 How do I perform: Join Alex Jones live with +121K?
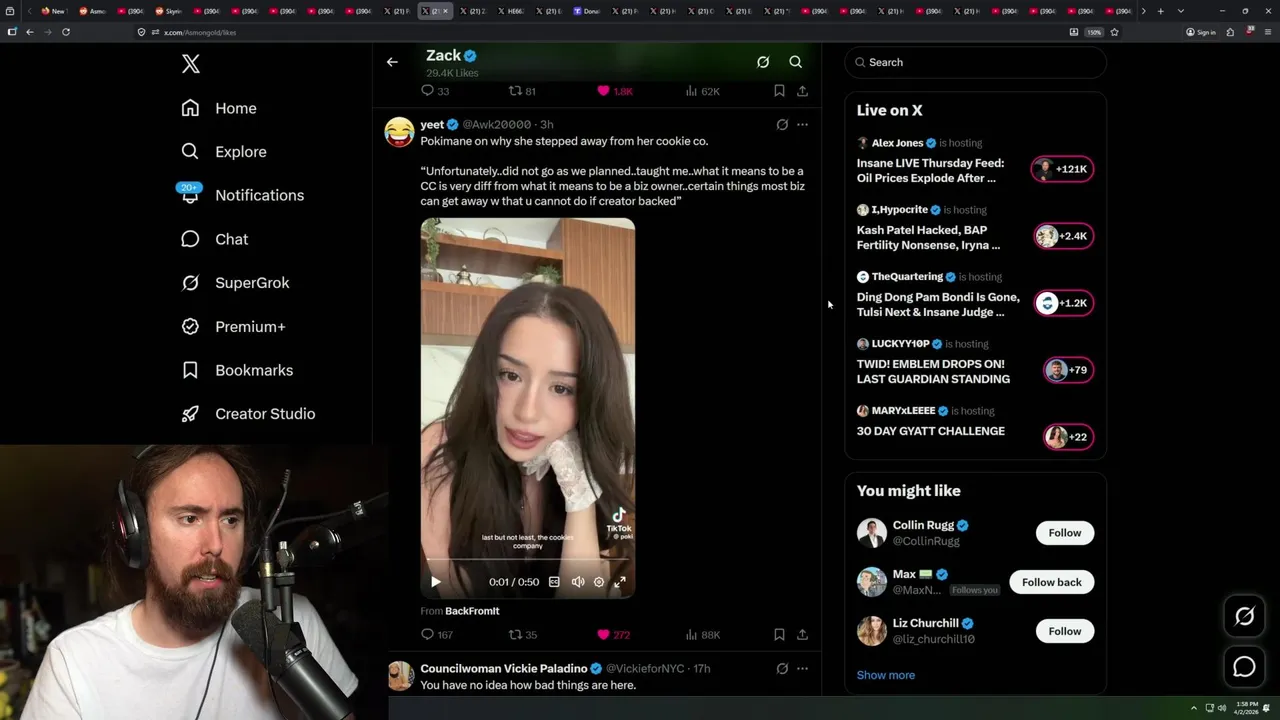pyautogui.click(x=1063, y=169)
